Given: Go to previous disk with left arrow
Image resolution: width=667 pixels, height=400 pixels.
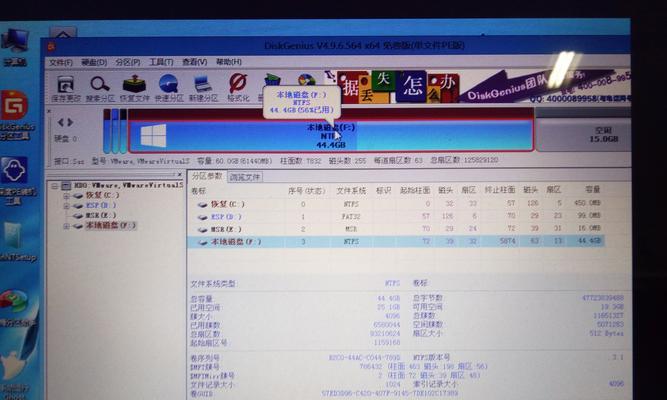Looking at the screenshot, I should point(61,123).
